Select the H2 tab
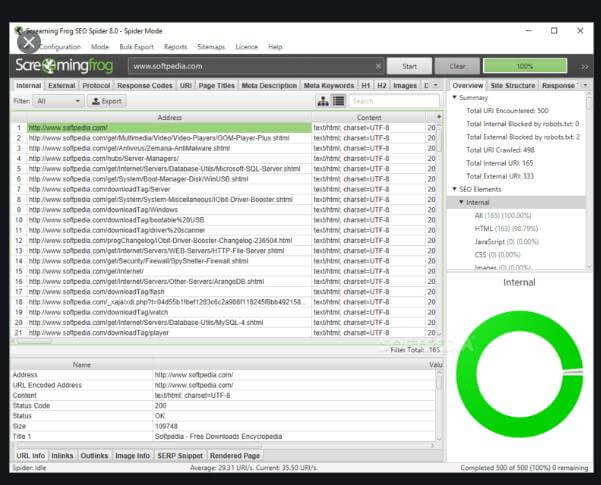Image resolution: width=601 pixels, height=485 pixels. click(382, 85)
